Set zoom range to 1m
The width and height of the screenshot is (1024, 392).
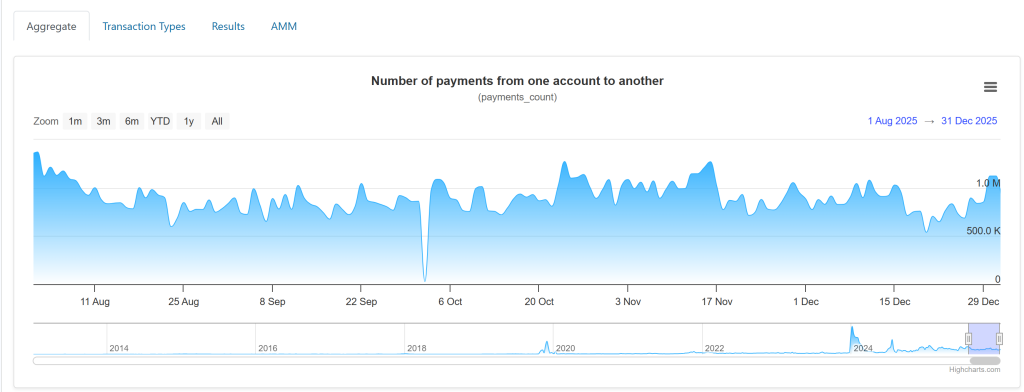75,122
